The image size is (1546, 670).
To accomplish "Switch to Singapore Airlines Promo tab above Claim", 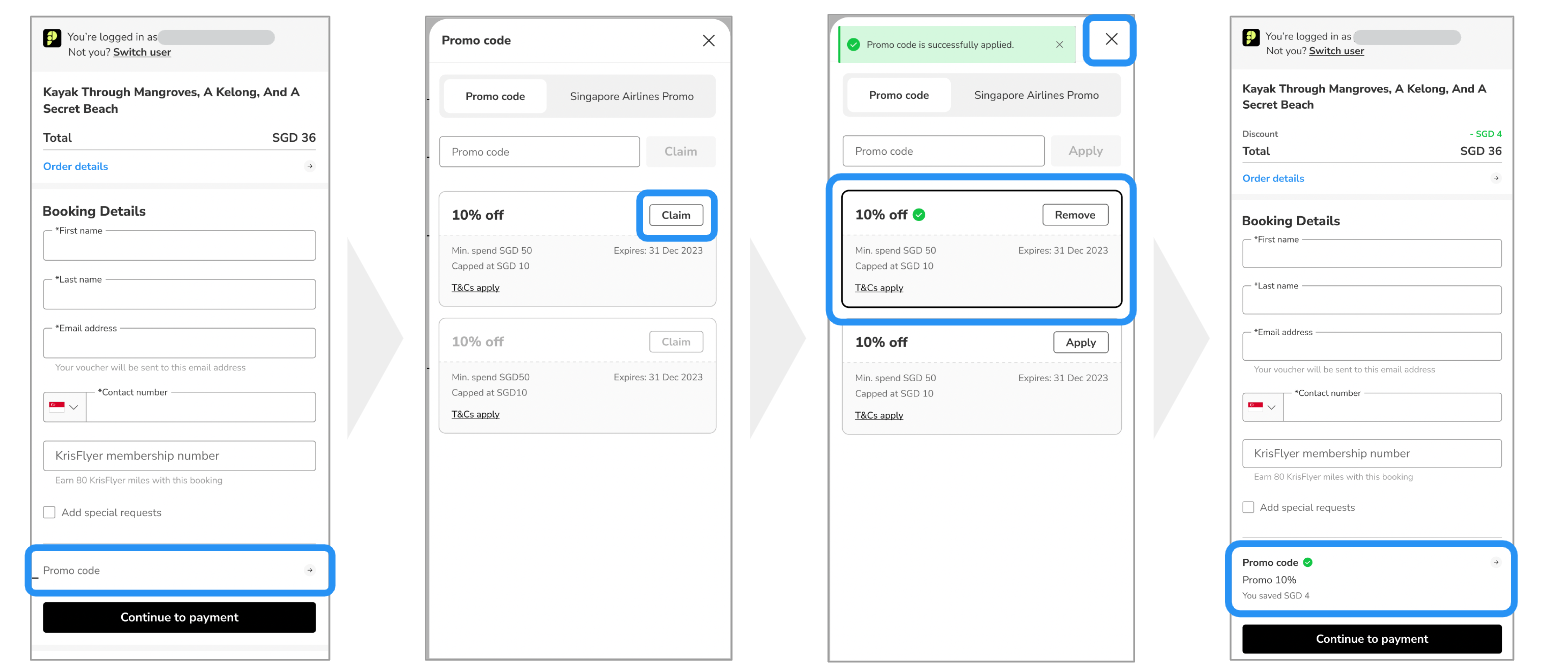I will [x=631, y=97].
